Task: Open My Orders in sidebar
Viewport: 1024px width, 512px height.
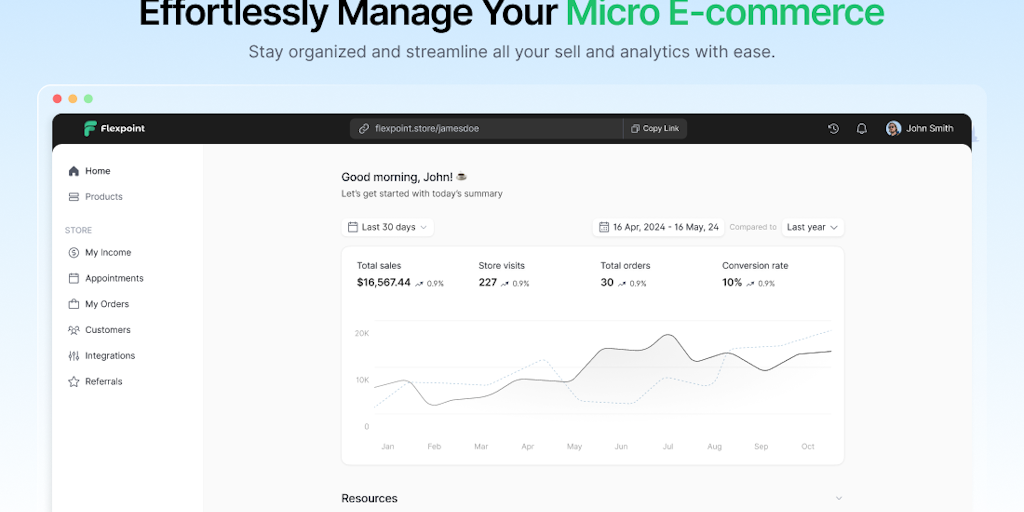Action: tap(107, 304)
